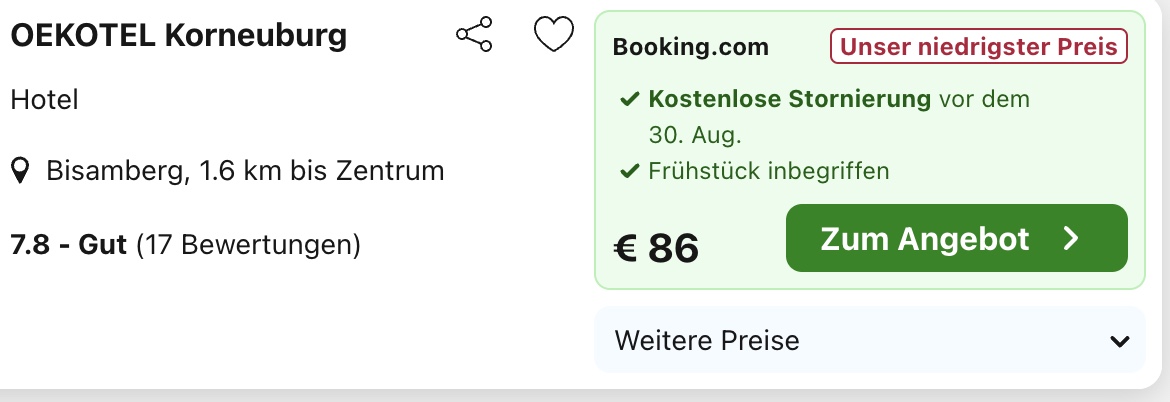Expand the Weitere Preise section
The width and height of the screenshot is (1170, 402).
(x=870, y=340)
